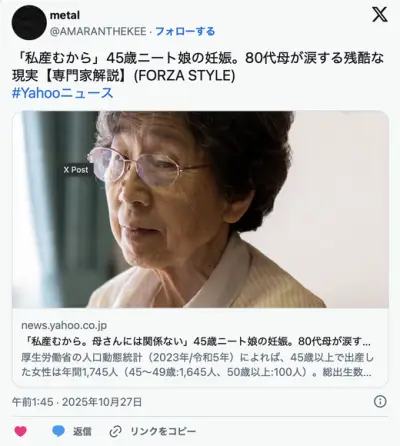Click リンクをコピー copy link text
The width and height of the screenshot is (400, 446).
[x=163, y=432]
